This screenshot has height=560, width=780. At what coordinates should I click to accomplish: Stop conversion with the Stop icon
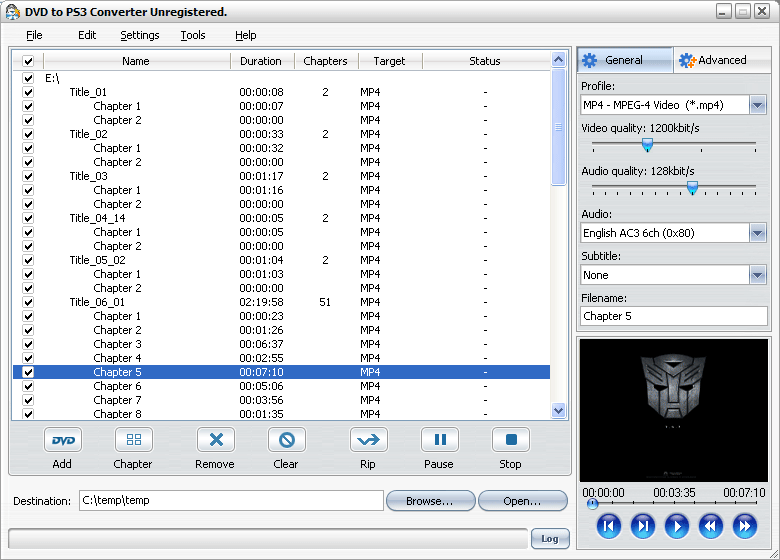click(x=510, y=440)
